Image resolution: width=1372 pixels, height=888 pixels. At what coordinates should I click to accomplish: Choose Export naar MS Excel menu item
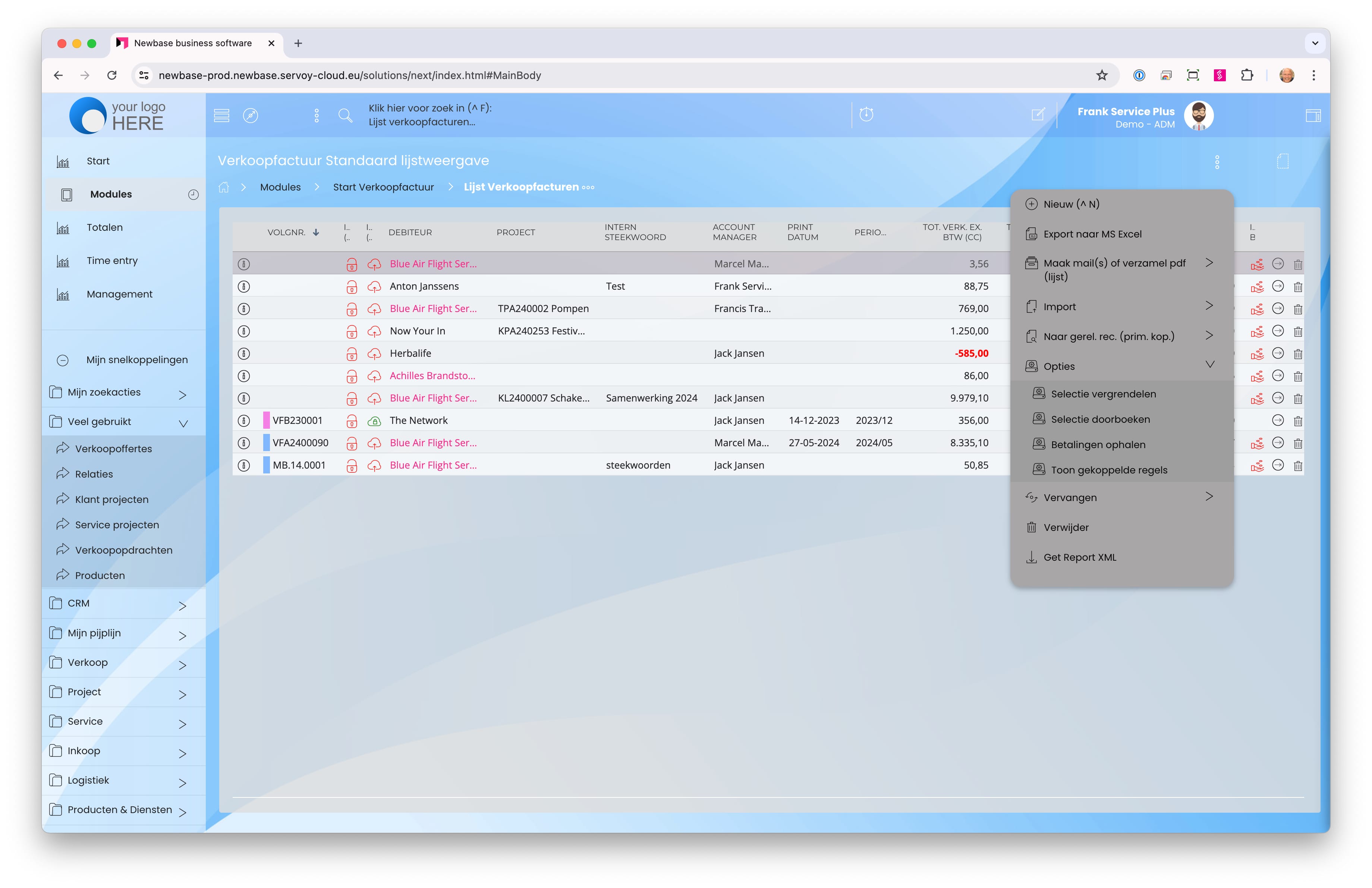pyautogui.click(x=1092, y=234)
